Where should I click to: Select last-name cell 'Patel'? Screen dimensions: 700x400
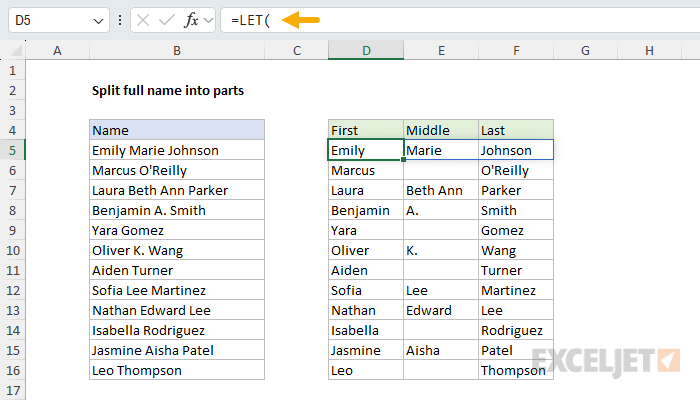[516, 350]
